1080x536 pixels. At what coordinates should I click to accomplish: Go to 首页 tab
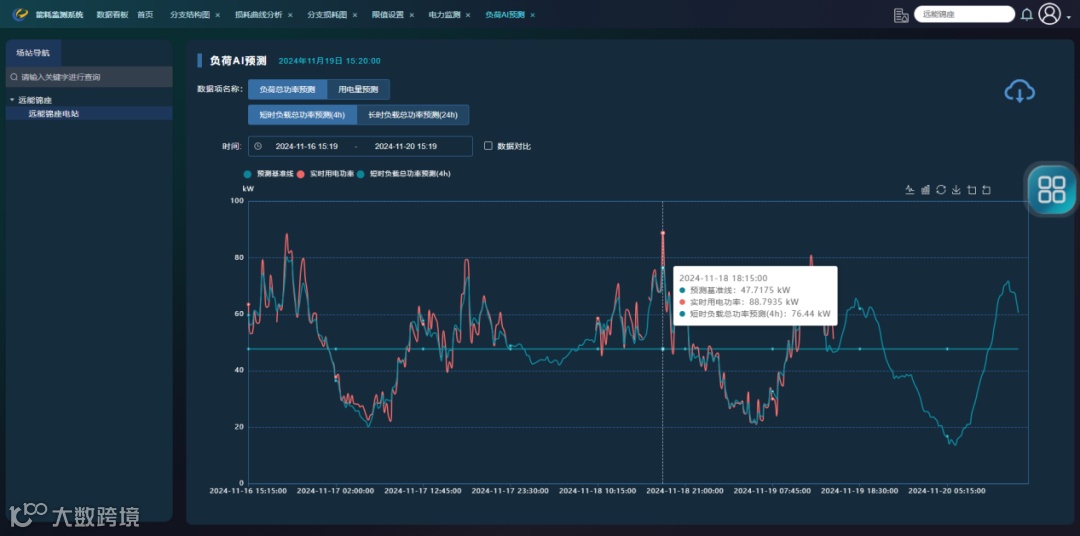click(145, 14)
